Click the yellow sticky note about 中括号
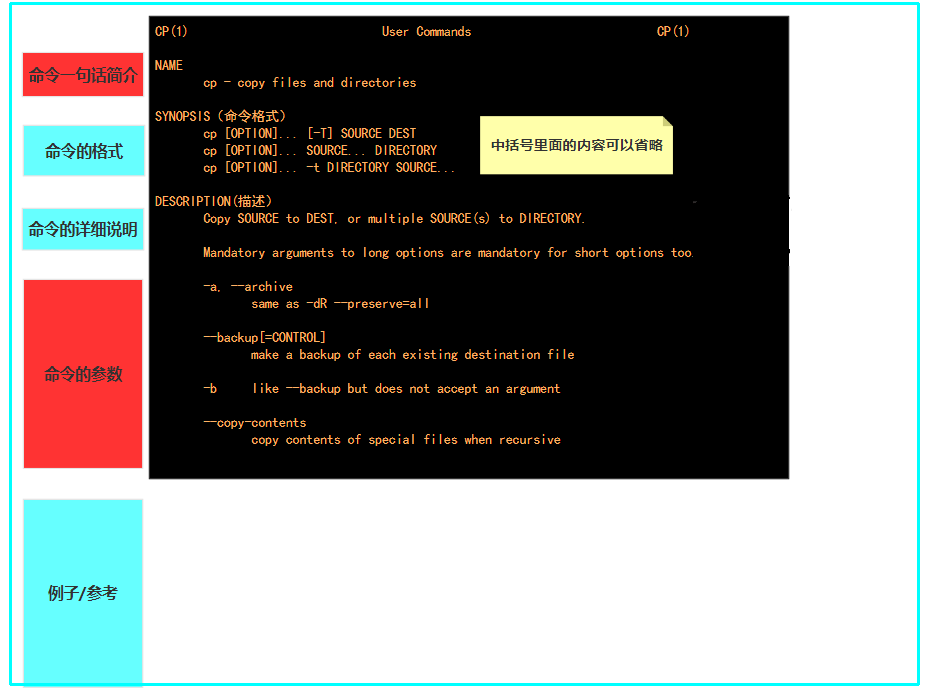 576,145
